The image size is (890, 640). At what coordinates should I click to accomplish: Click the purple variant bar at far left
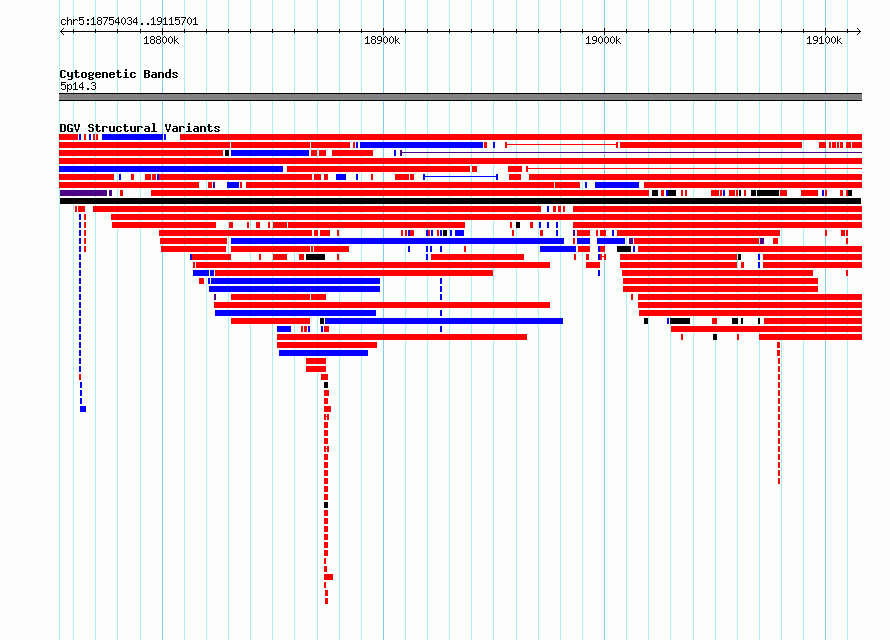click(83, 193)
